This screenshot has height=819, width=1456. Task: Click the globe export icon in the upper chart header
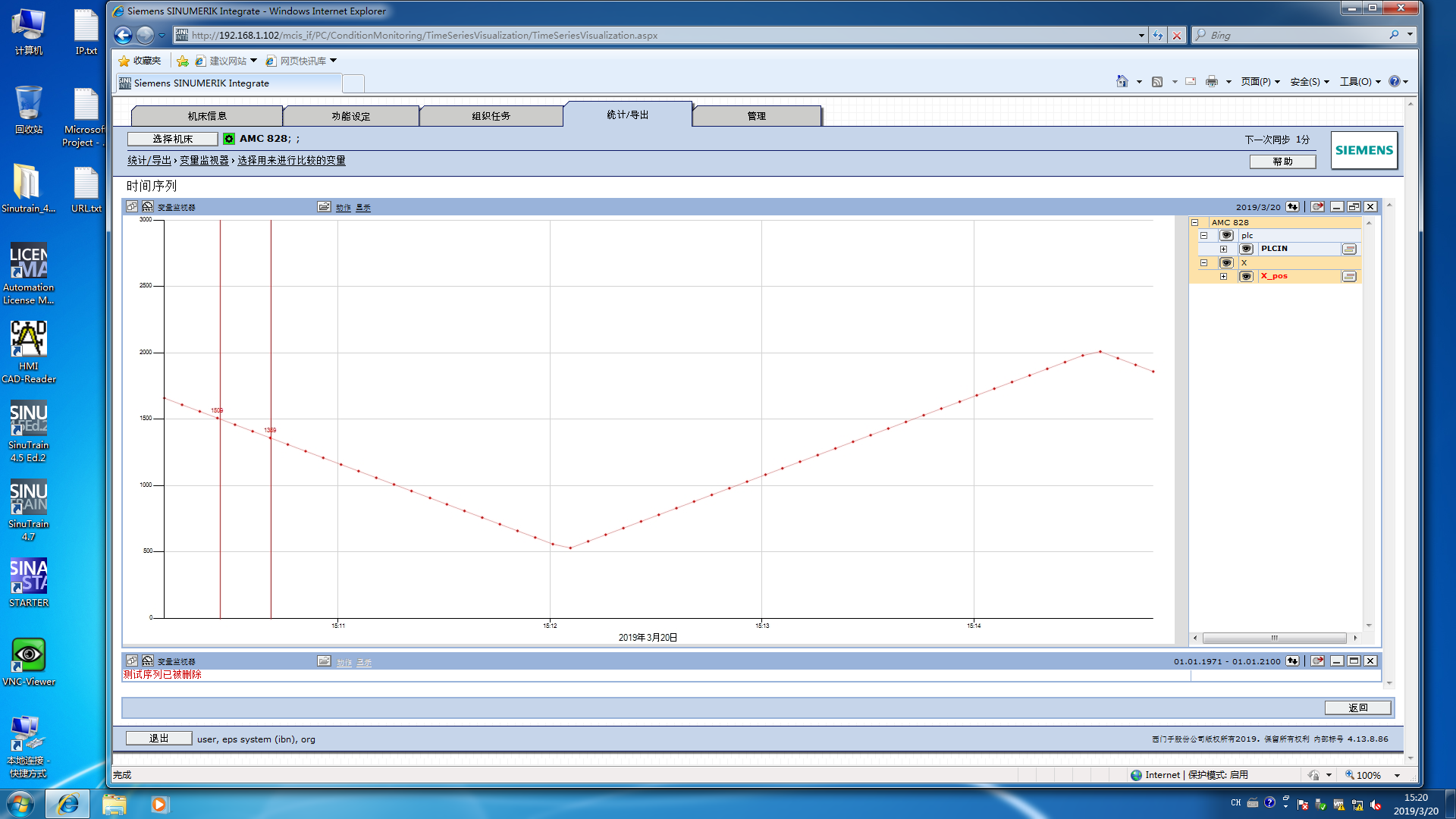(1318, 206)
